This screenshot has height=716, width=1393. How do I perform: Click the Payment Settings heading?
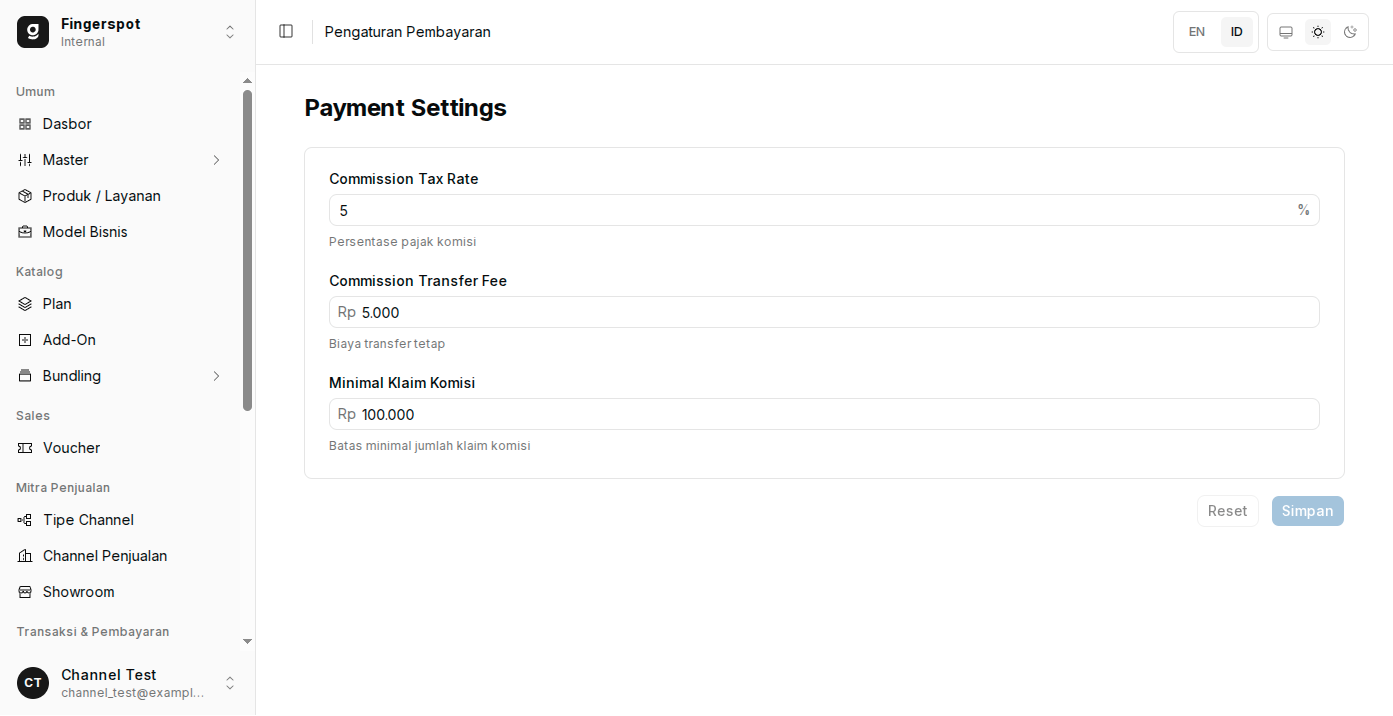click(406, 108)
